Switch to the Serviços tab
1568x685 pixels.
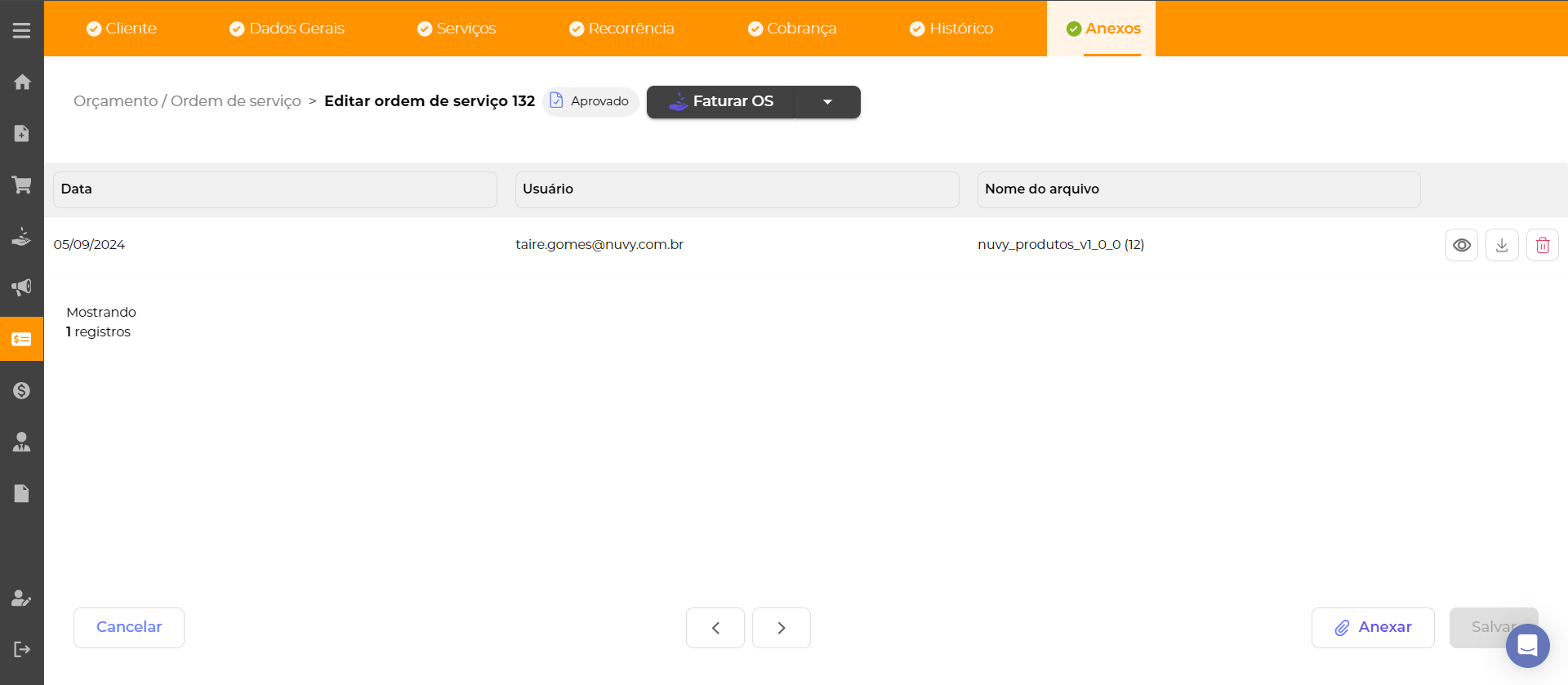pyautogui.click(x=457, y=29)
